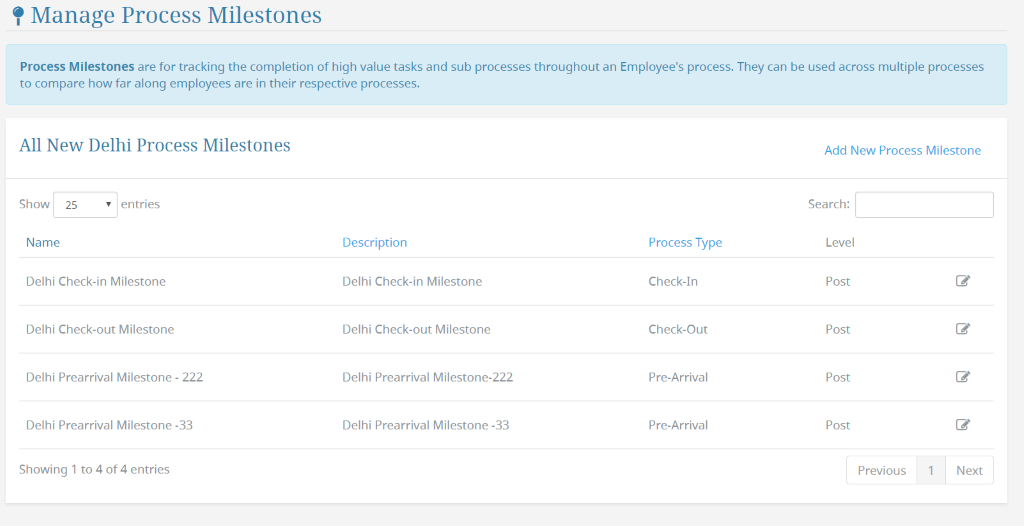Select the Delhi Check-out Milestone name cell

tap(100, 329)
